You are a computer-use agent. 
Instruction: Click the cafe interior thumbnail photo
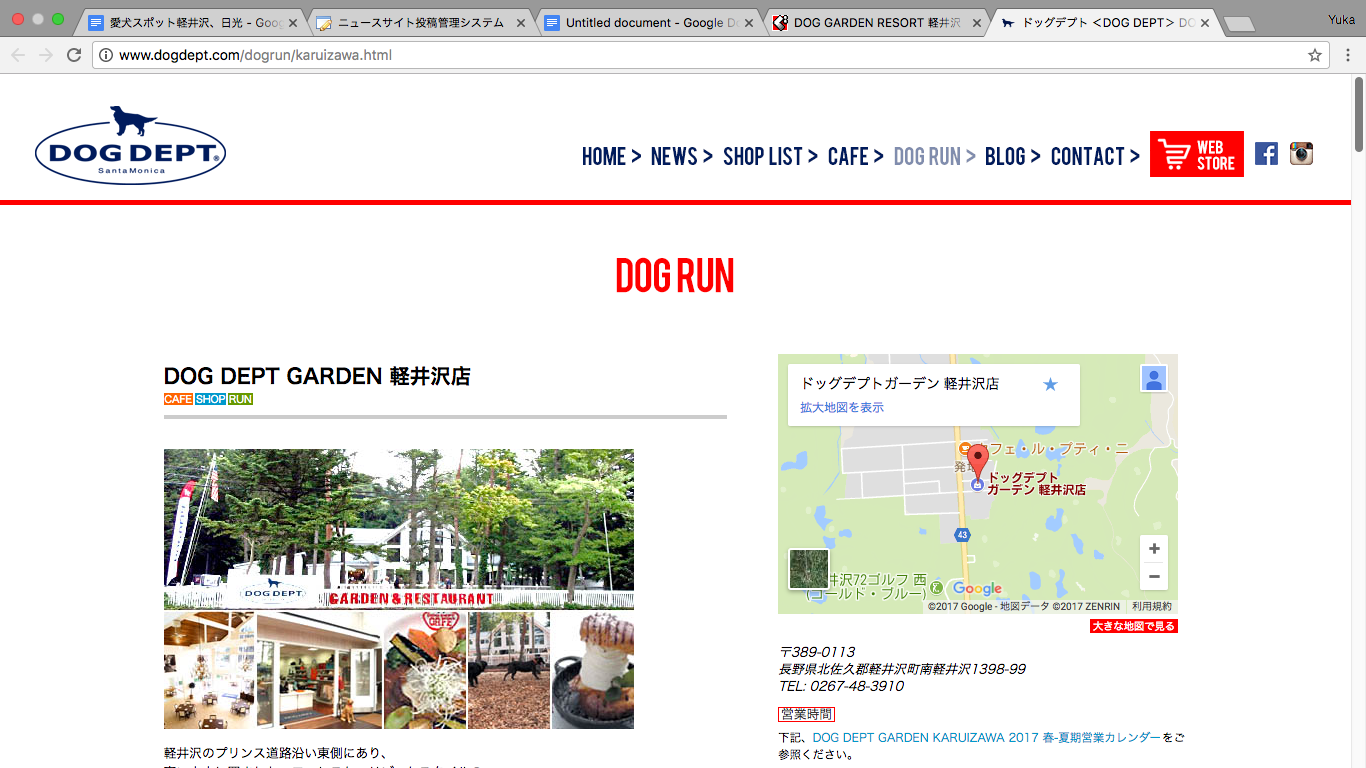tap(209, 670)
